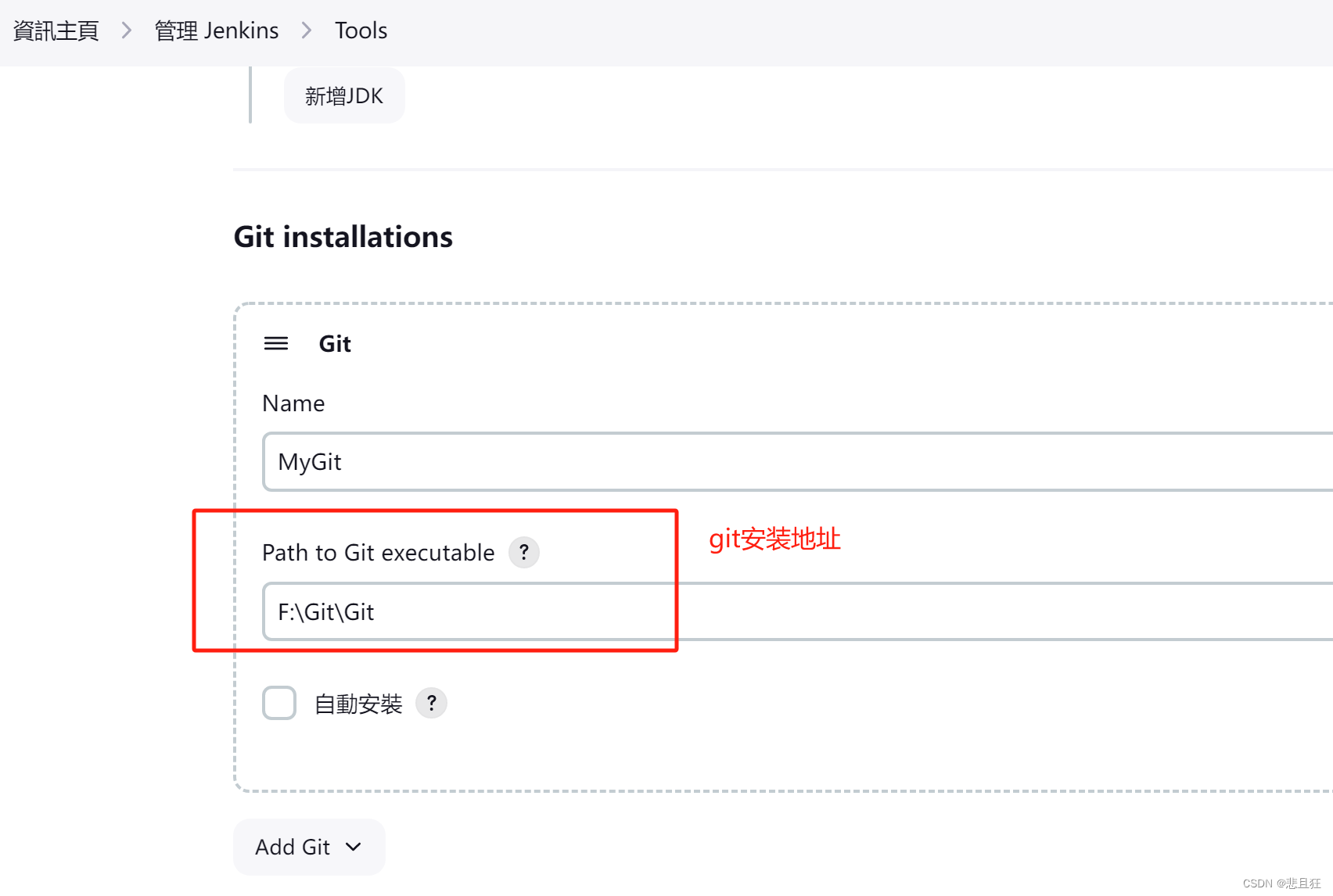Select the Tools breadcrumb item
Image resolution: width=1333 pixels, height=896 pixels.
click(x=361, y=30)
